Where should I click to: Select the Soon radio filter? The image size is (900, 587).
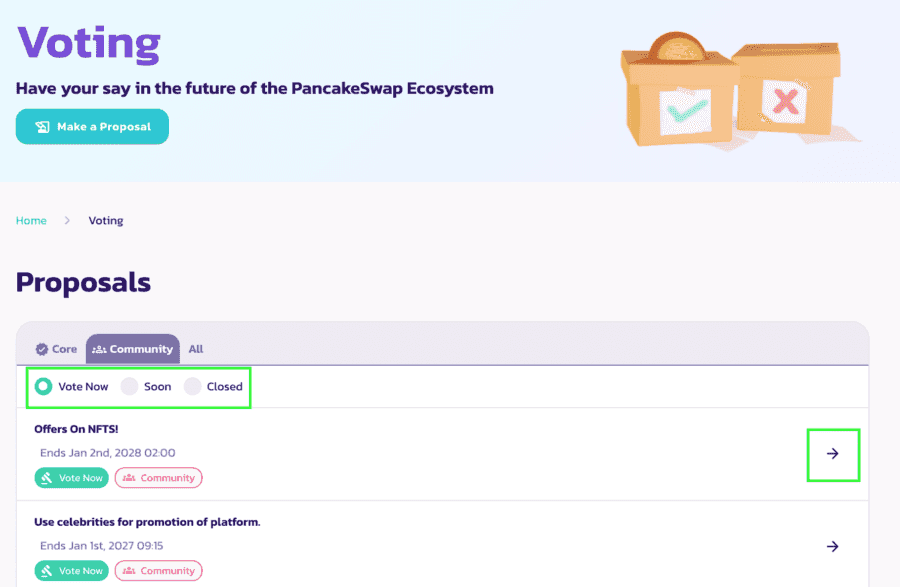click(129, 386)
